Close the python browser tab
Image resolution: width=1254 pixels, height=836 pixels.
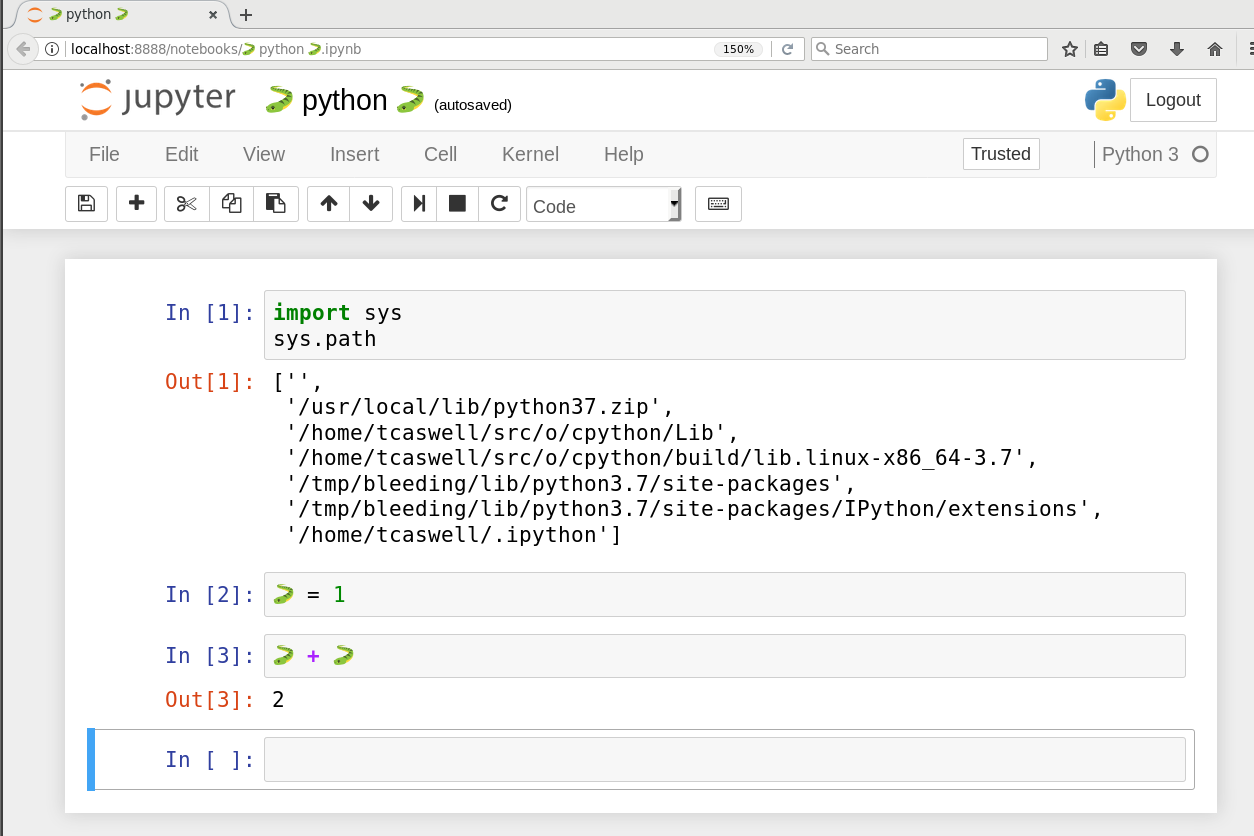213,15
